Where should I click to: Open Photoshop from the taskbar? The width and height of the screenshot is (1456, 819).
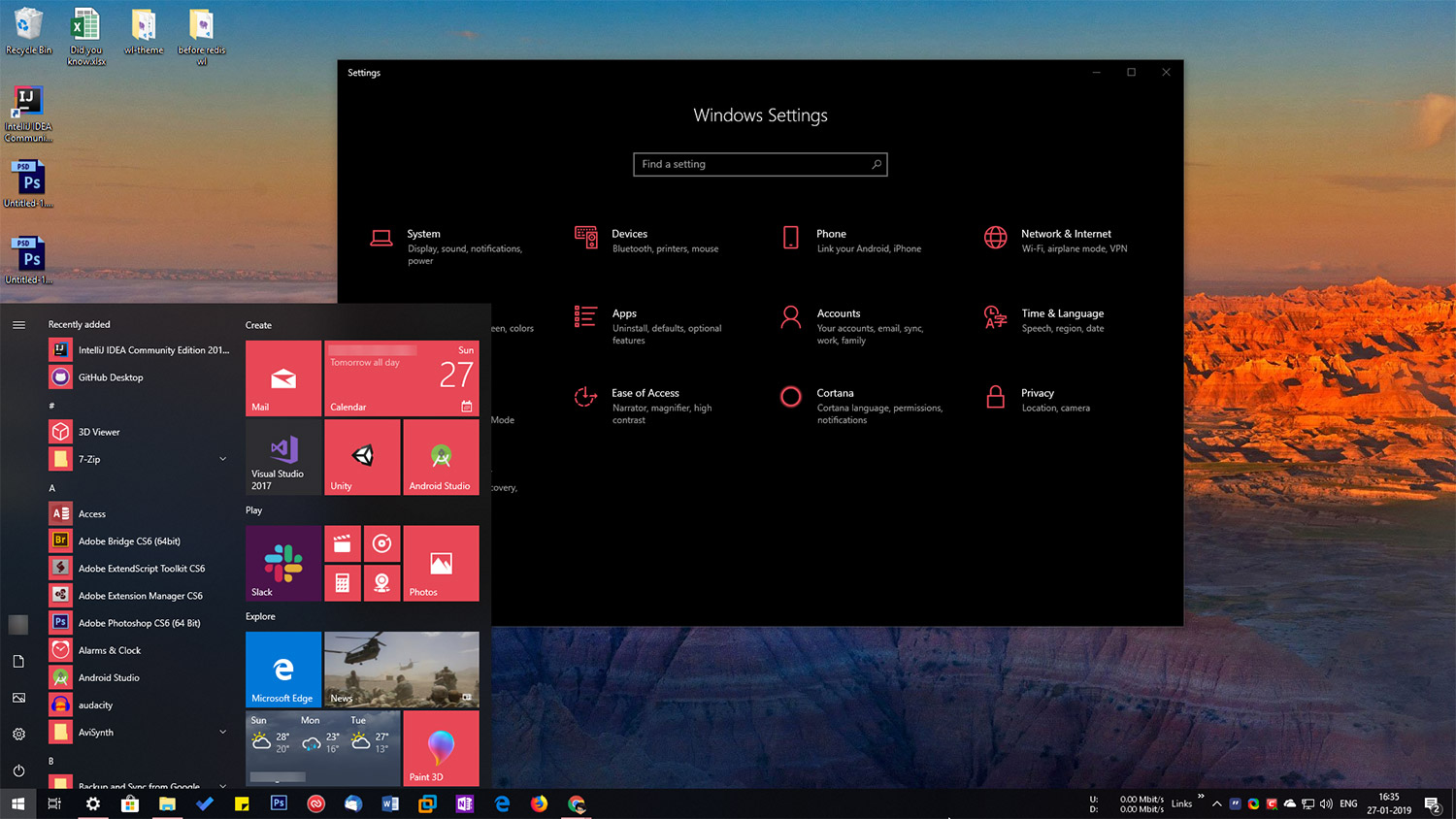click(279, 803)
